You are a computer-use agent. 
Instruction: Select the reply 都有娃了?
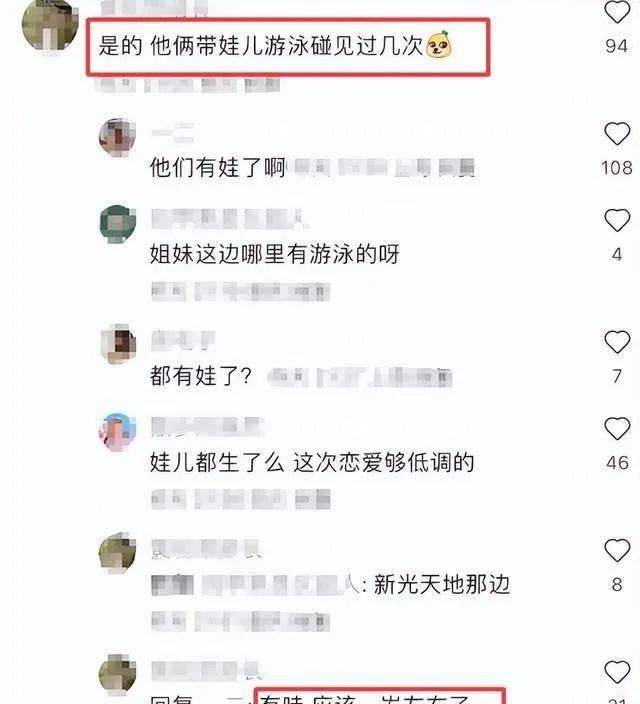click(201, 376)
